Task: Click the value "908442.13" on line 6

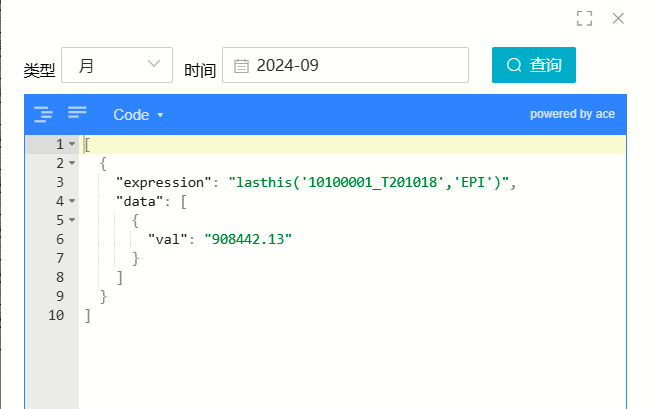Action: click(x=248, y=239)
